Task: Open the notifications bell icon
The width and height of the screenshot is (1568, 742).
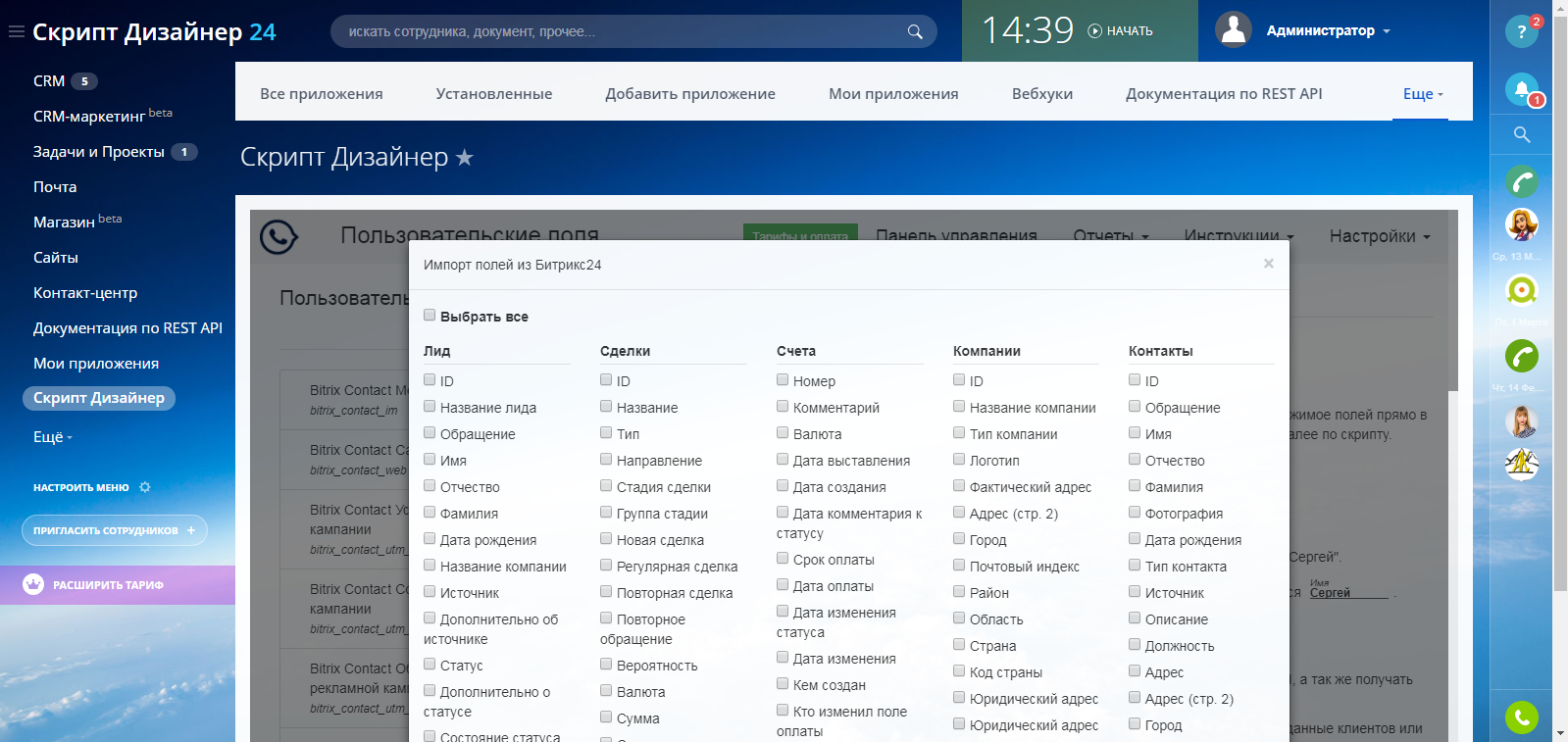Action: coord(1522,89)
